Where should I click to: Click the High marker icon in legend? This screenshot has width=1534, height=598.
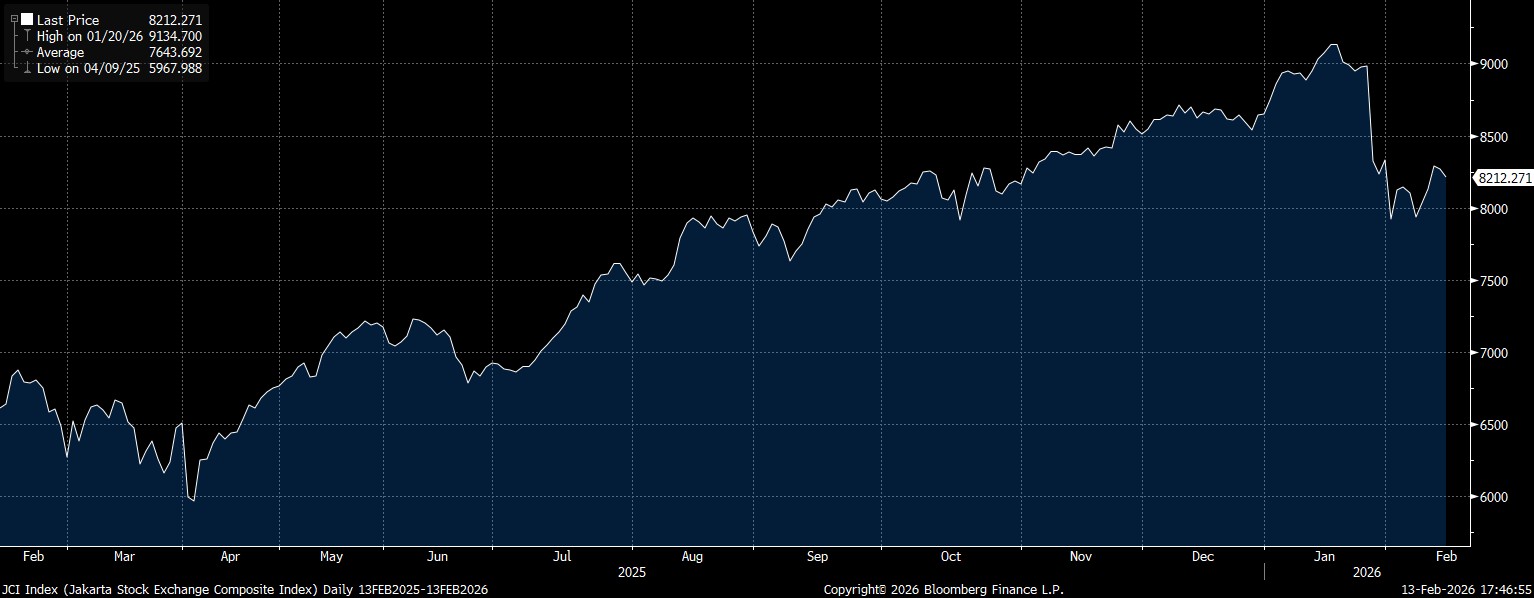(27, 36)
